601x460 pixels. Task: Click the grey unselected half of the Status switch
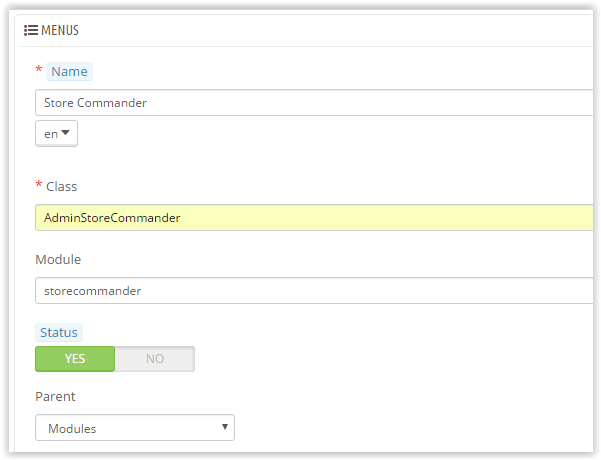click(155, 359)
